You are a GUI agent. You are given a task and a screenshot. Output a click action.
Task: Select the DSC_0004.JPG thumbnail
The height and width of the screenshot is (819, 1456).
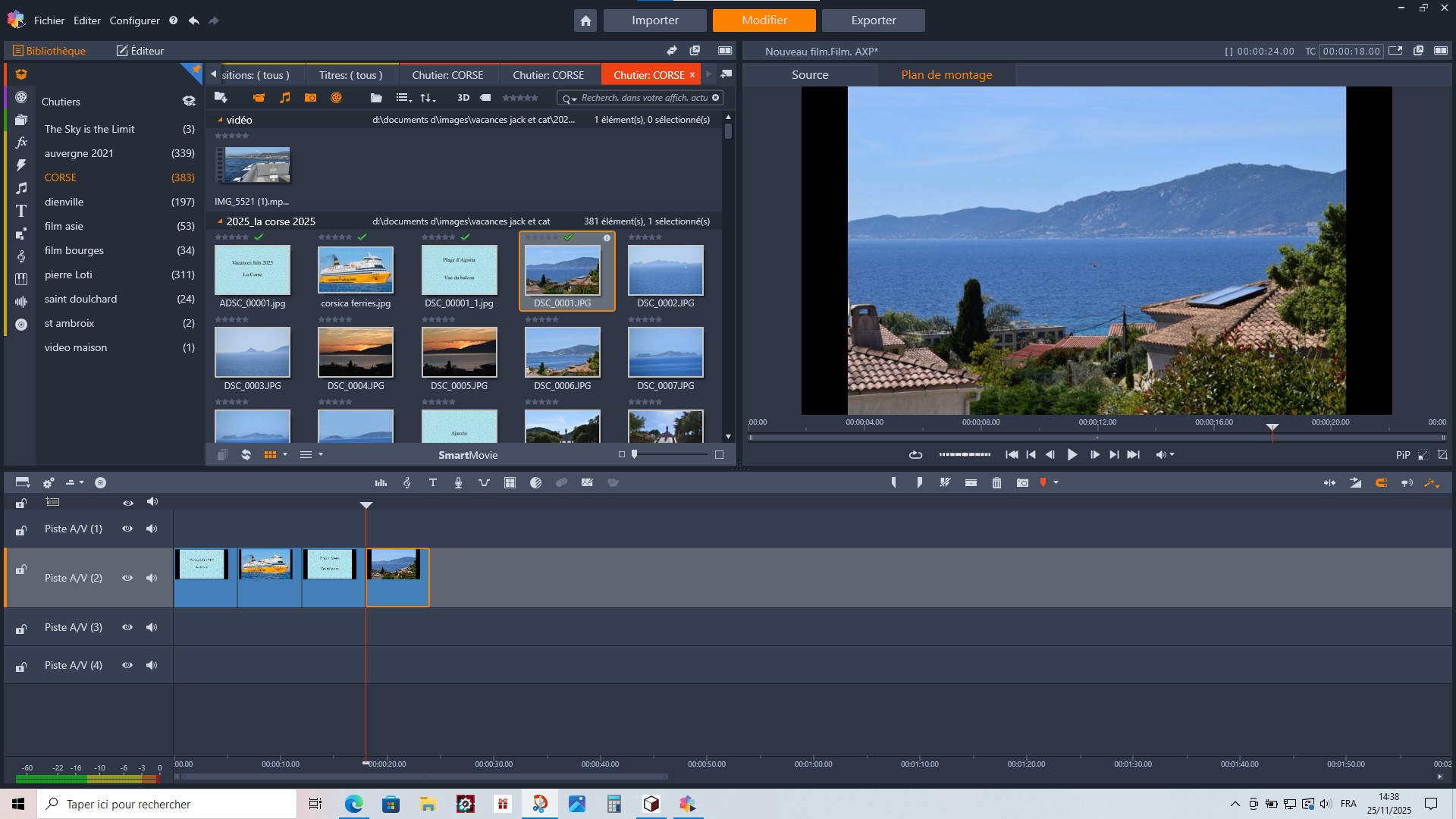pos(356,352)
